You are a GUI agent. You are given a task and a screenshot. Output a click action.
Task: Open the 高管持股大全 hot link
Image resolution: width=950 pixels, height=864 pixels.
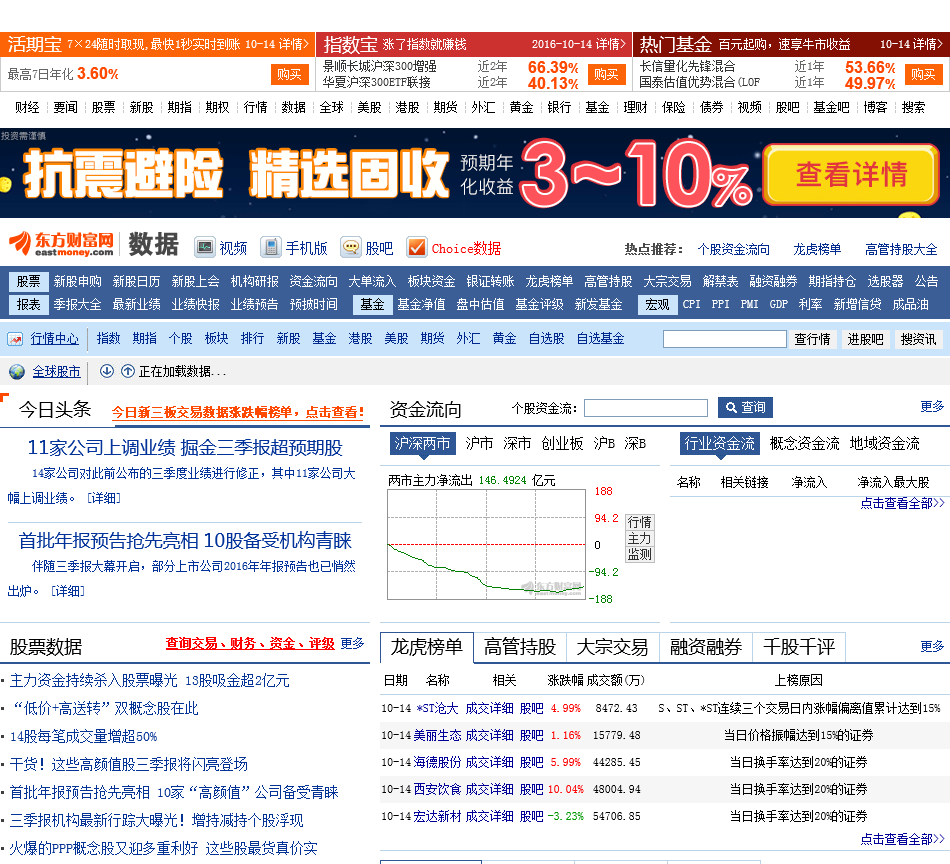point(901,249)
